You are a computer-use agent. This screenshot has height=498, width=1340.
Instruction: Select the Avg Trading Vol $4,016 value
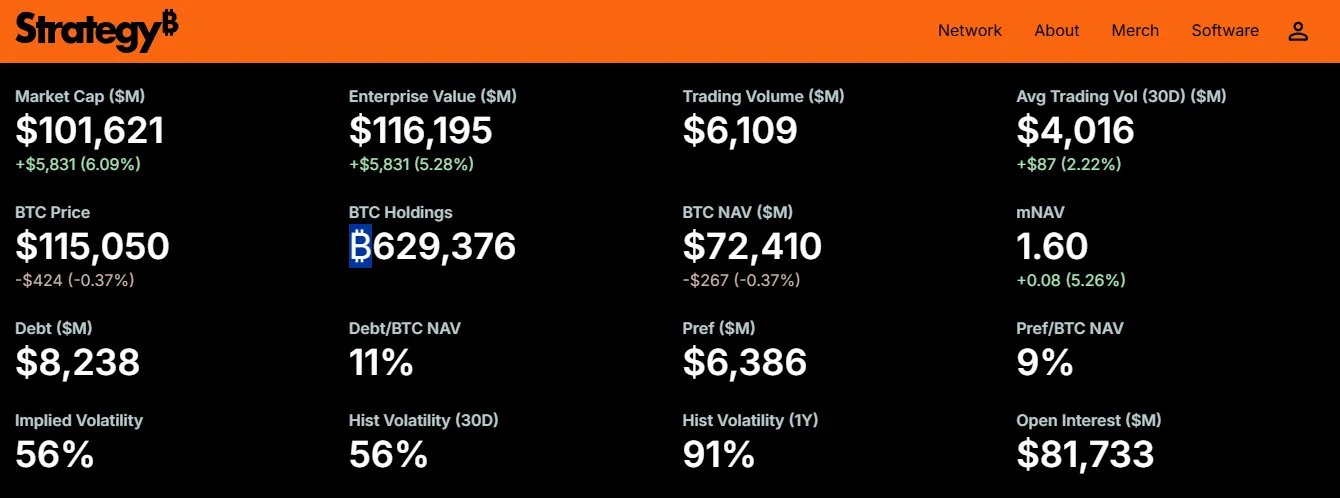(x=1075, y=130)
